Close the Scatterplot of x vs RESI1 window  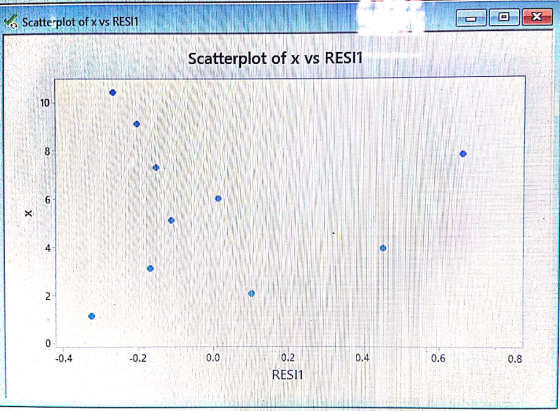pyautogui.click(x=537, y=17)
